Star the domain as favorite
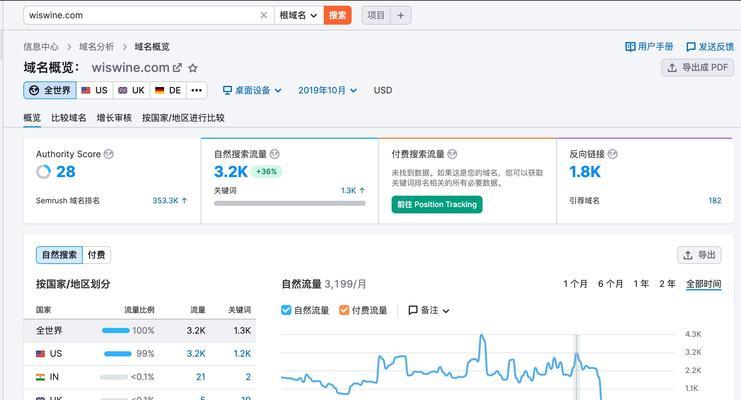The image size is (741, 400). (x=192, y=68)
